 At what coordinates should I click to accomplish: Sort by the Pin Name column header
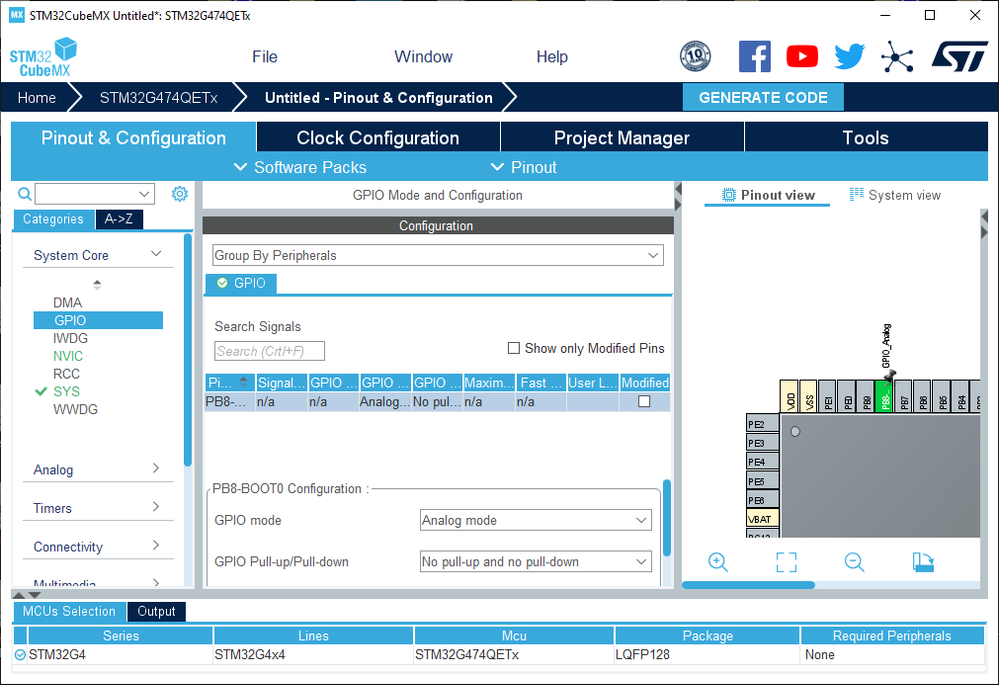point(229,382)
